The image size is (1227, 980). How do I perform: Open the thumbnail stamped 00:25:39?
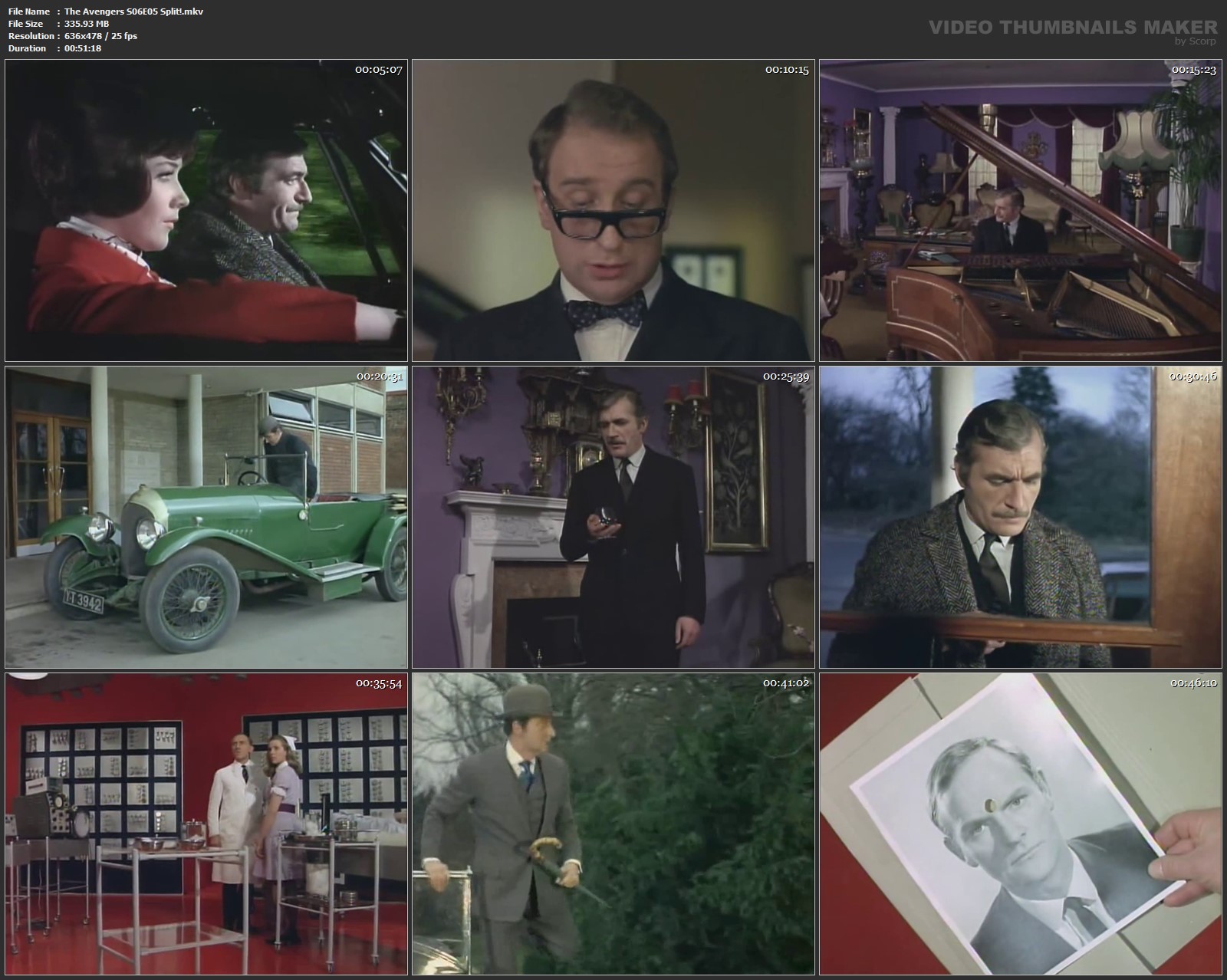pyautogui.click(x=613, y=517)
